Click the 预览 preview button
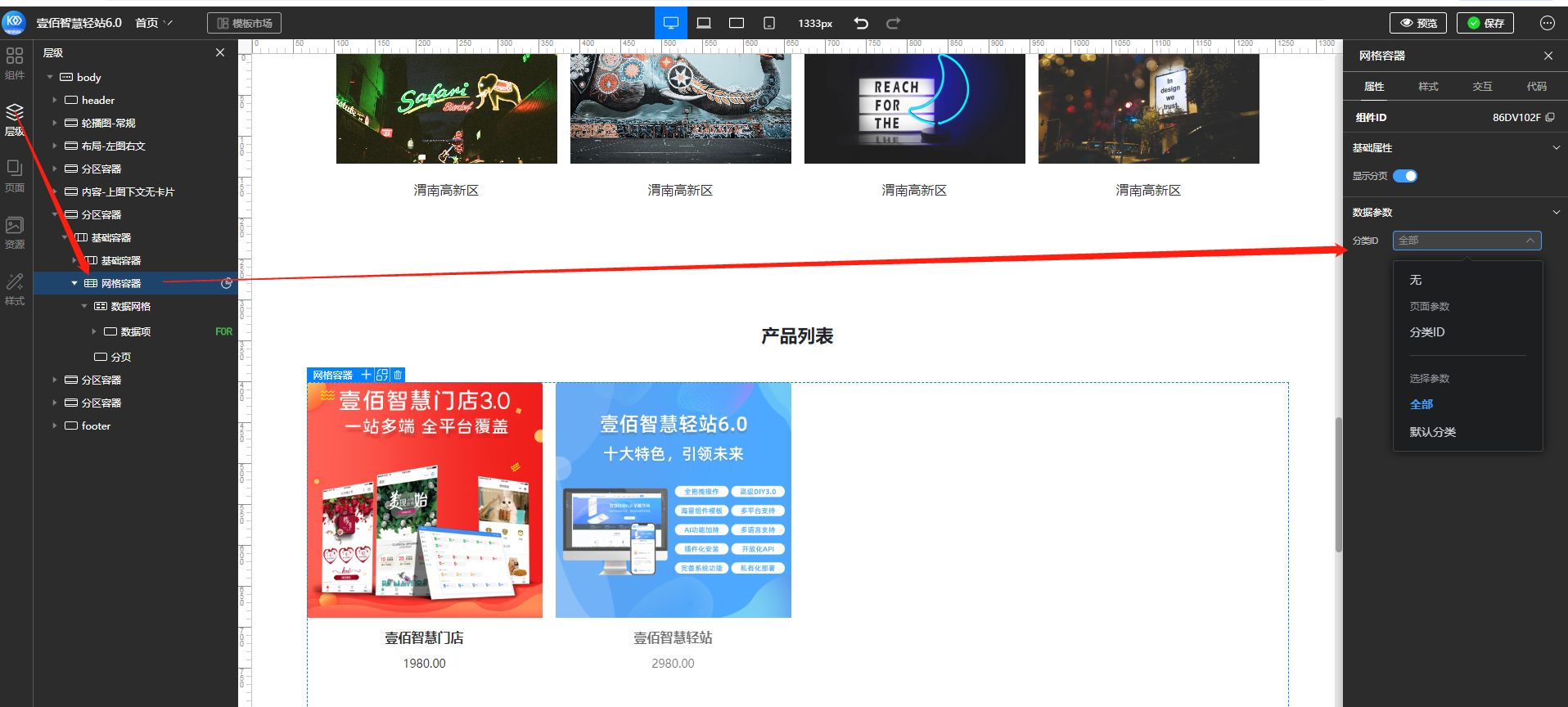 coord(1418,23)
